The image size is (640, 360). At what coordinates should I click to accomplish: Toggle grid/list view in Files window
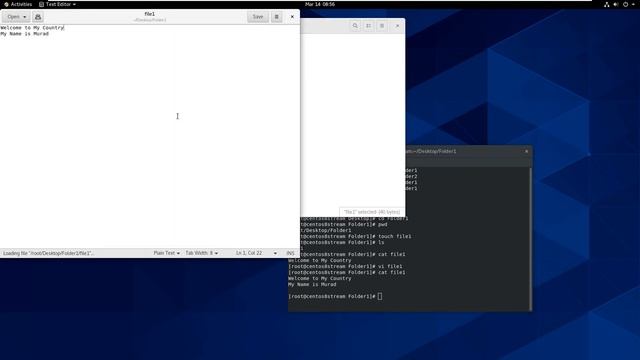(x=369, y=26)
